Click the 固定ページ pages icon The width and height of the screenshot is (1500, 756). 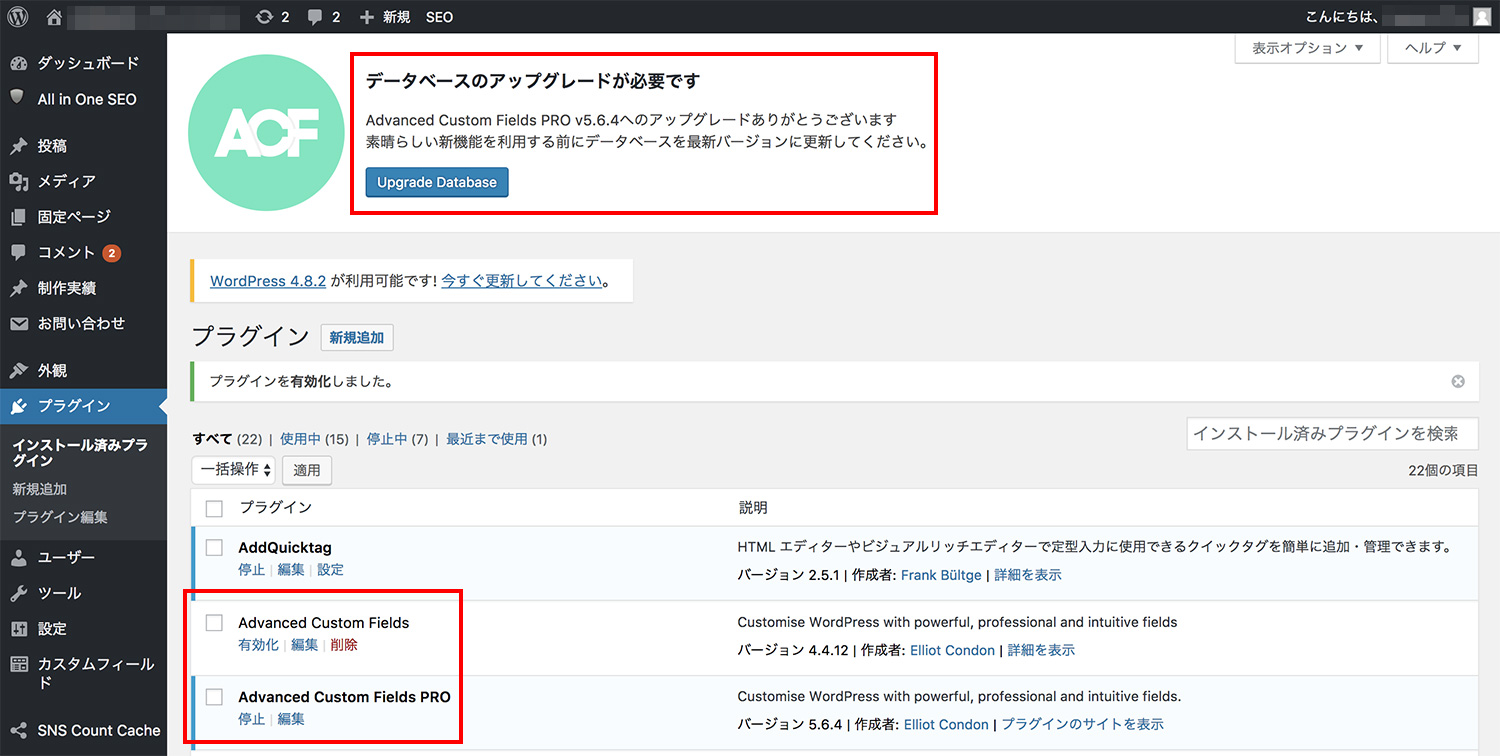(x=18, y=217)
